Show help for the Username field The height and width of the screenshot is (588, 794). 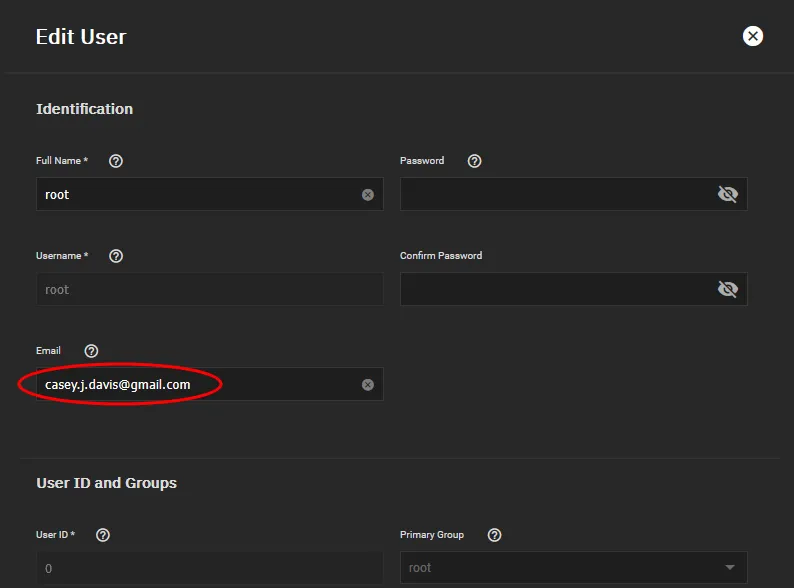point(116,256)
